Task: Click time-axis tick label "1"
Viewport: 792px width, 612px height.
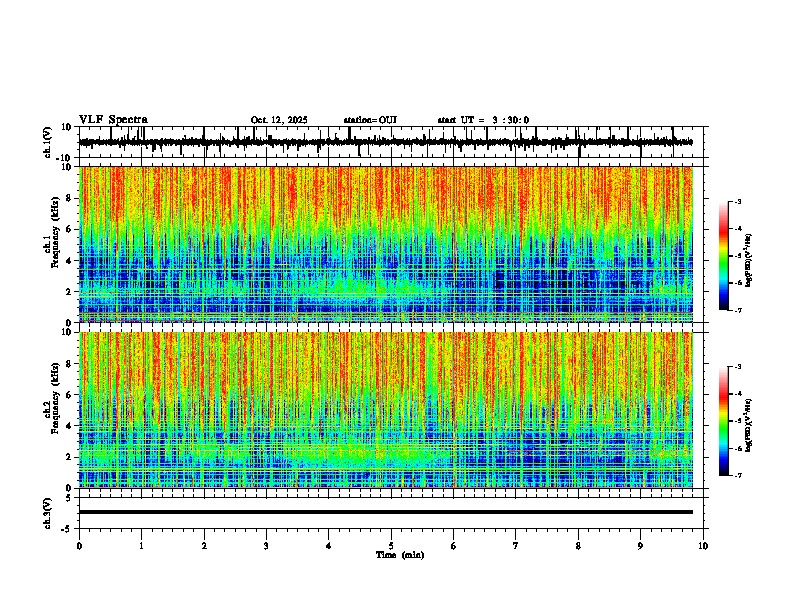Action: click(x=141, y=546)
